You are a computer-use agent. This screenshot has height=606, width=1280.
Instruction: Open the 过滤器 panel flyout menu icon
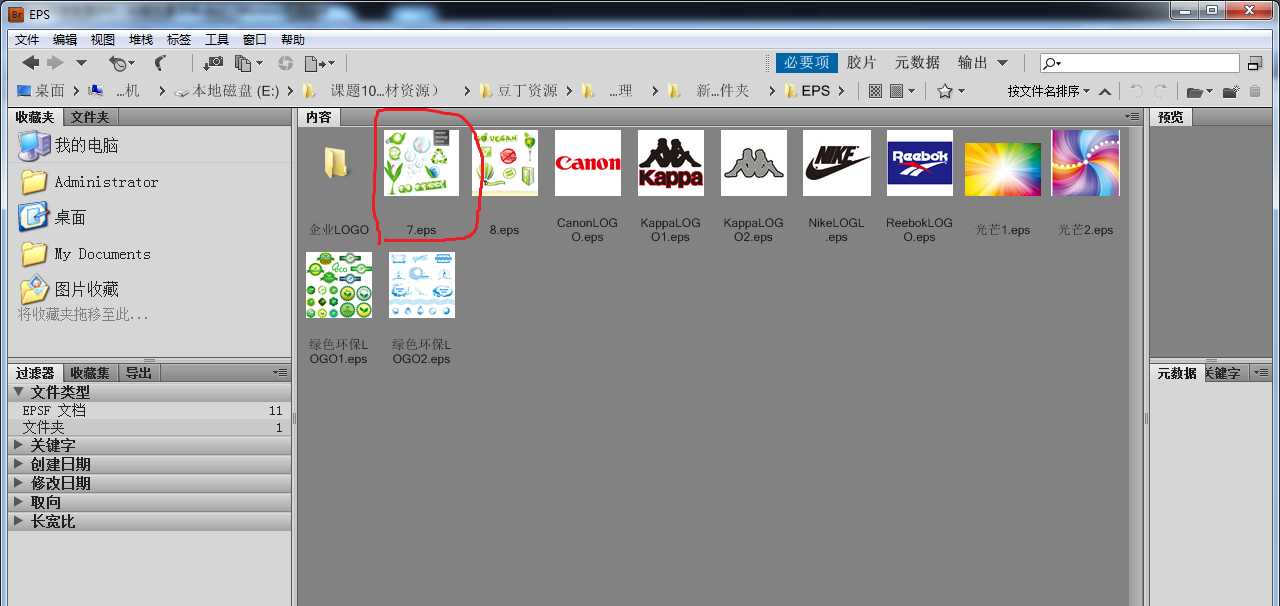(280, 373)
